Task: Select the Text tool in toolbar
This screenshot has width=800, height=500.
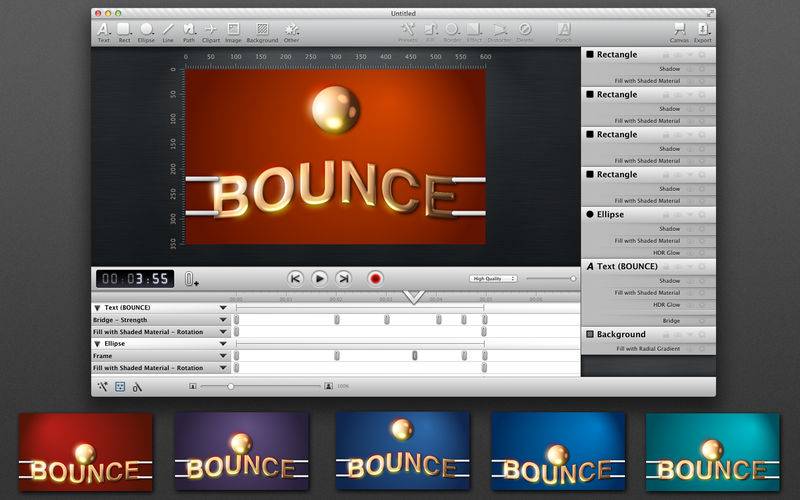Action: [x=103, y=30]
